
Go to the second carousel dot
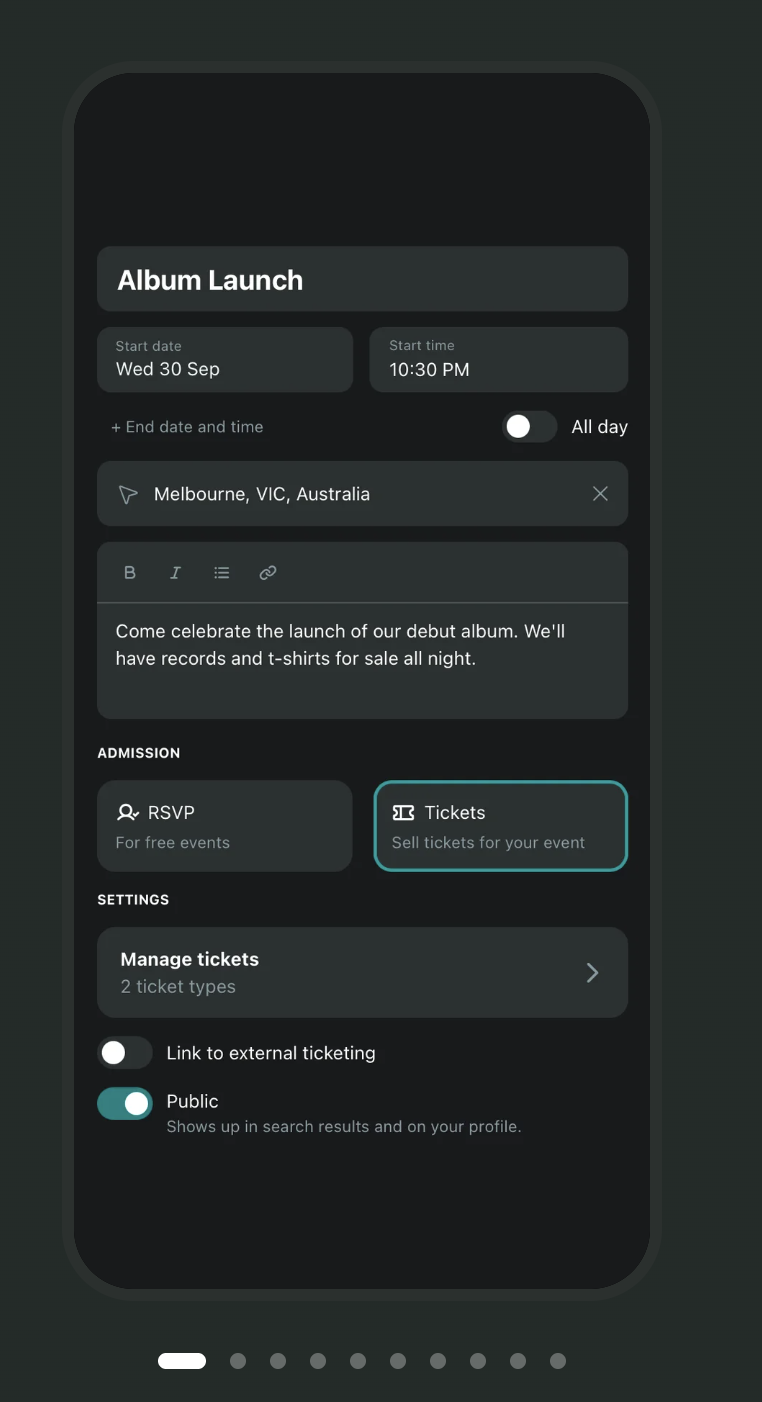click(238, 1361)
